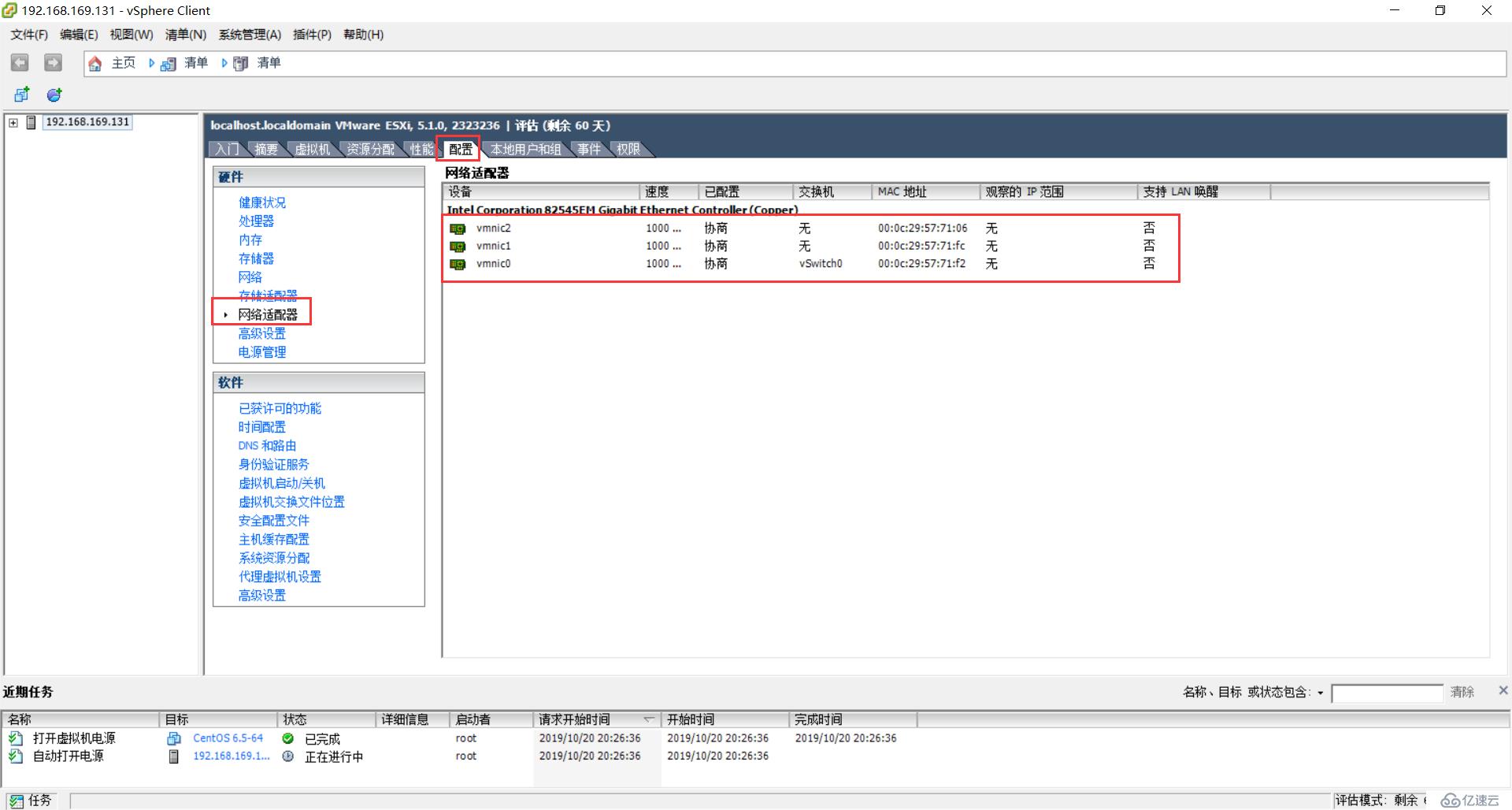Open the 处理器 hardware link
The width and height of the screenshot is (1512, 810).
[257, 221]
